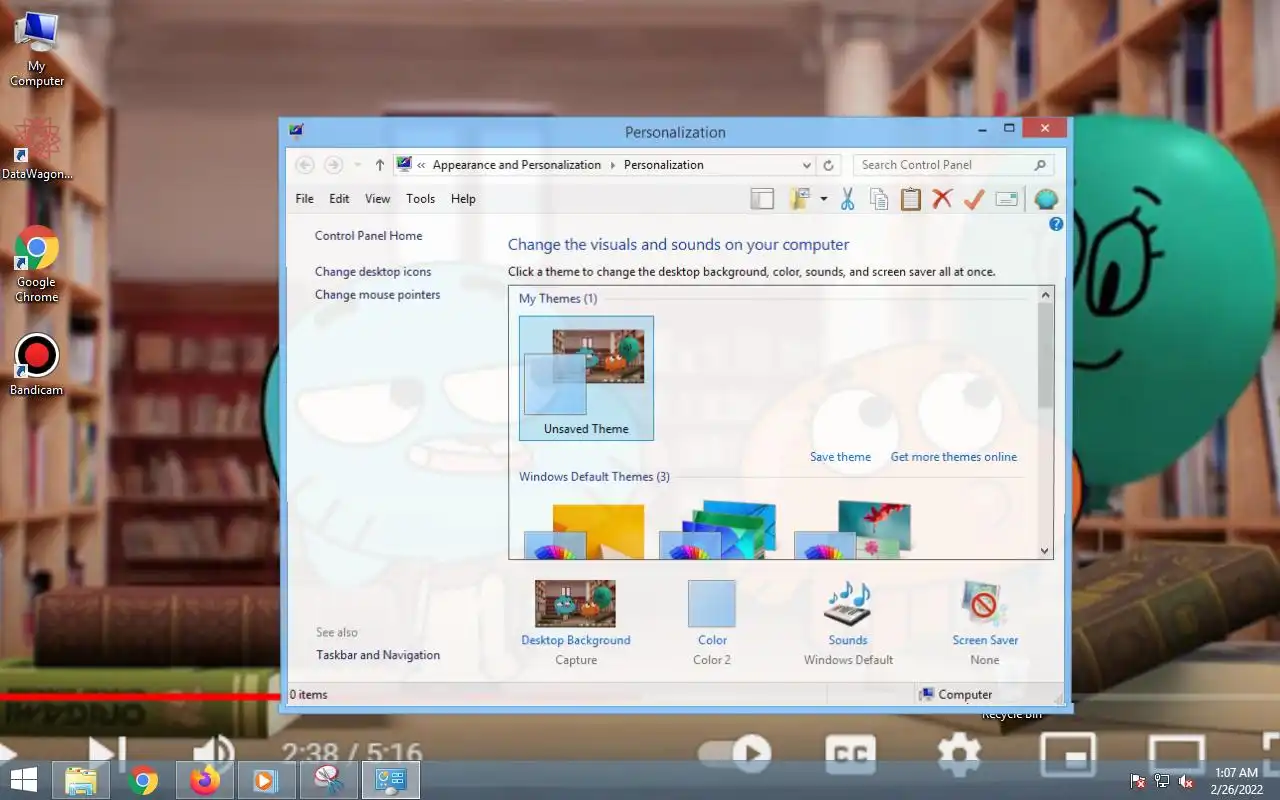Click the magnifier in Search Control Panel

1040,165
